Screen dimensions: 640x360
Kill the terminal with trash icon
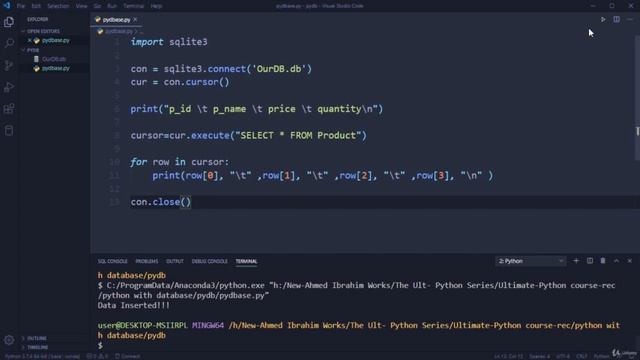(603, 261)
